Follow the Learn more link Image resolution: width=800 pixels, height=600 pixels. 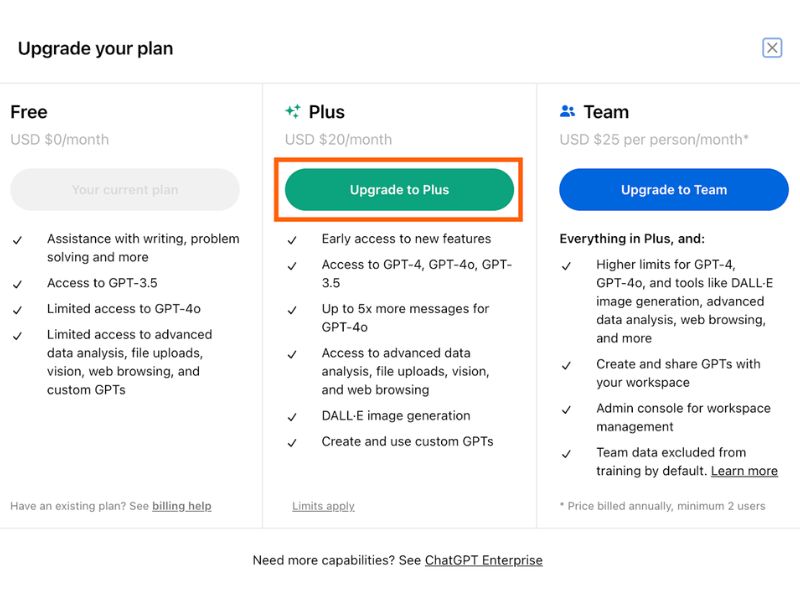(x=744, y=471)
